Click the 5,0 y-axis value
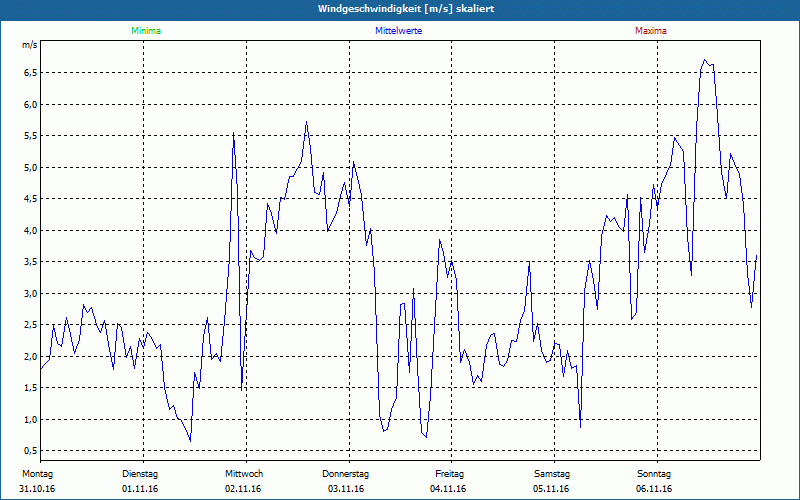 point(31,167)
